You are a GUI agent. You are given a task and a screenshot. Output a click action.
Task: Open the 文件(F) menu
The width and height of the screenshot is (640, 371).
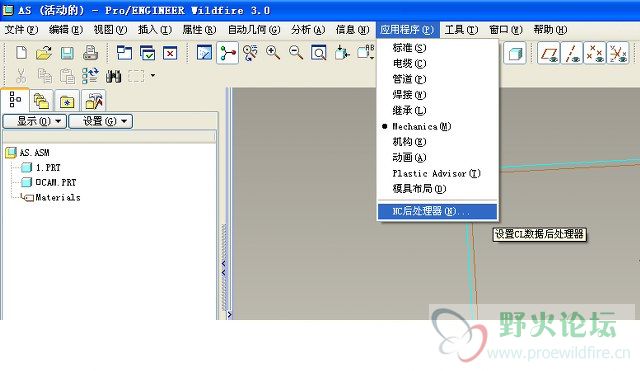click(21, 30)
